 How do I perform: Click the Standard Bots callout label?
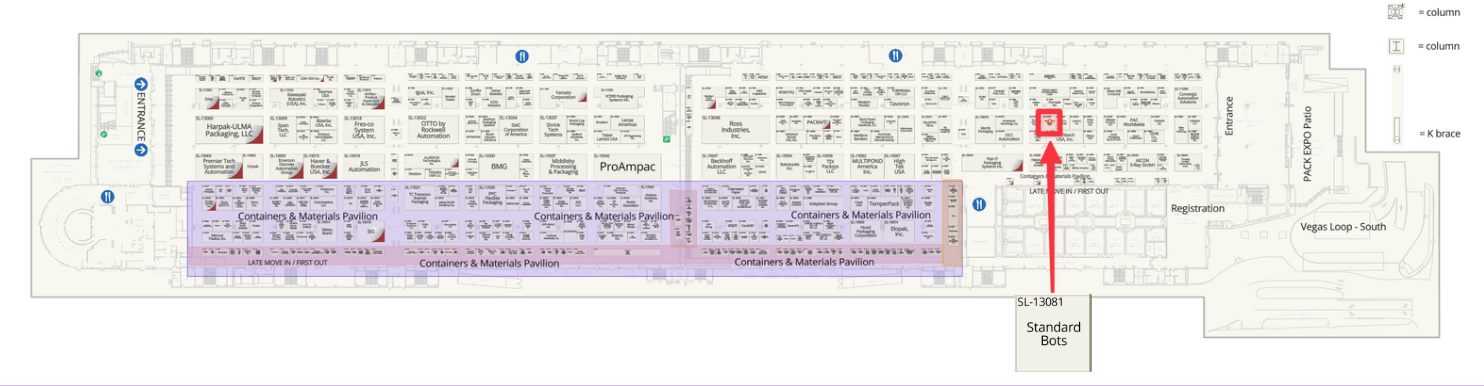click(x=1054, y=334)
